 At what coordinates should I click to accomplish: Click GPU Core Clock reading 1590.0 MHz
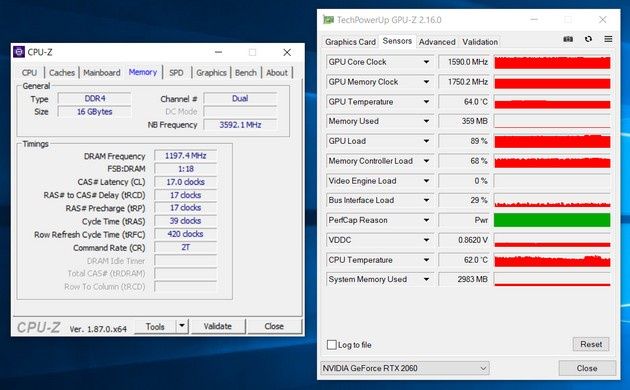[464, 62]
